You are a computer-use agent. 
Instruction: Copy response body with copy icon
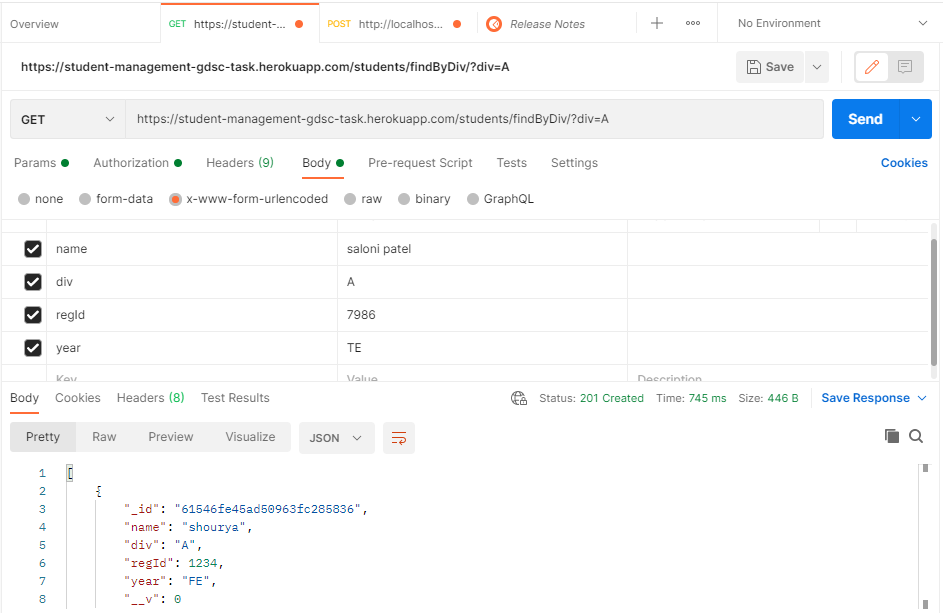(892, 436)
